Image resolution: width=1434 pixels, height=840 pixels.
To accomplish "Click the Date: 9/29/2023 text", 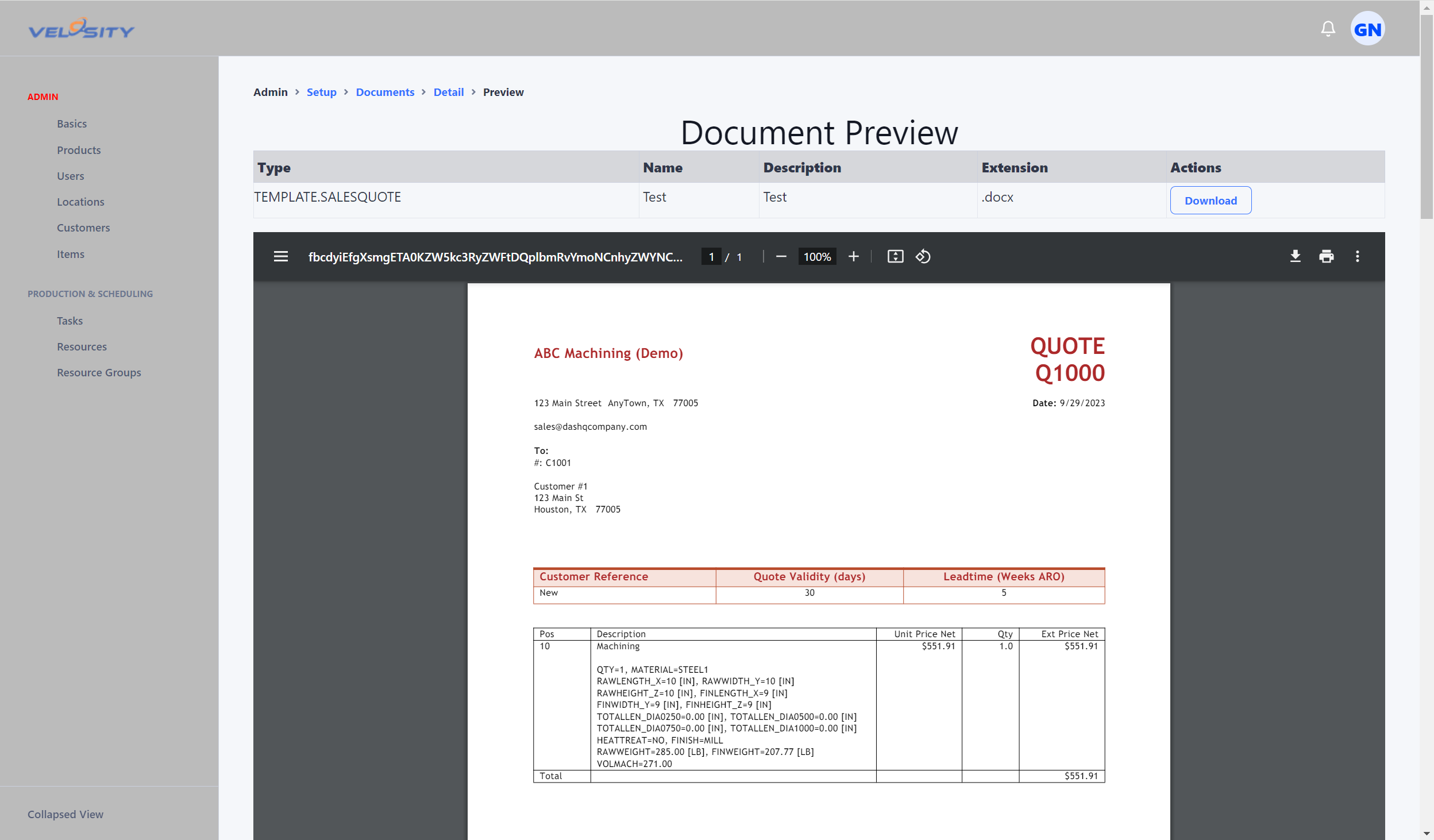I will click(1069, 403).
